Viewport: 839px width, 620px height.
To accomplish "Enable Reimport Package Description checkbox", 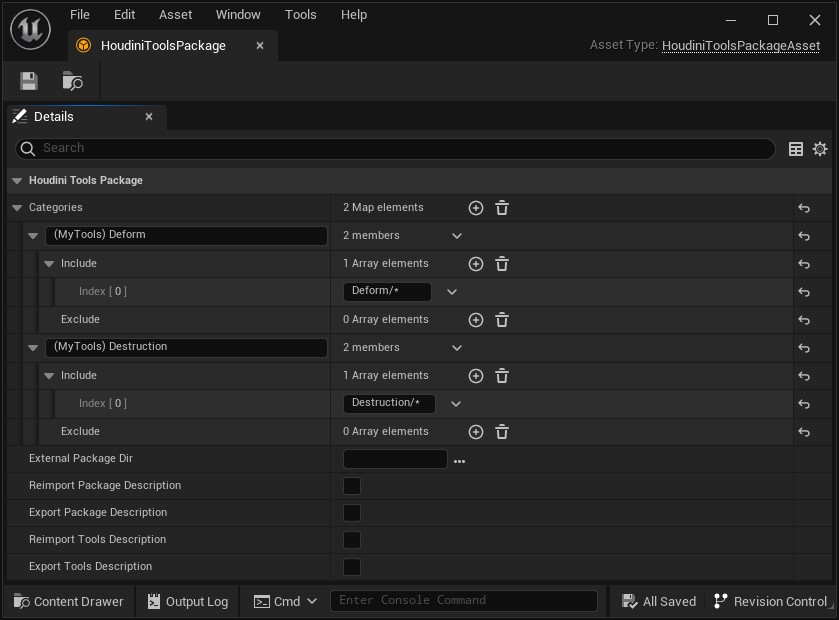I will (x=352, y=486).
